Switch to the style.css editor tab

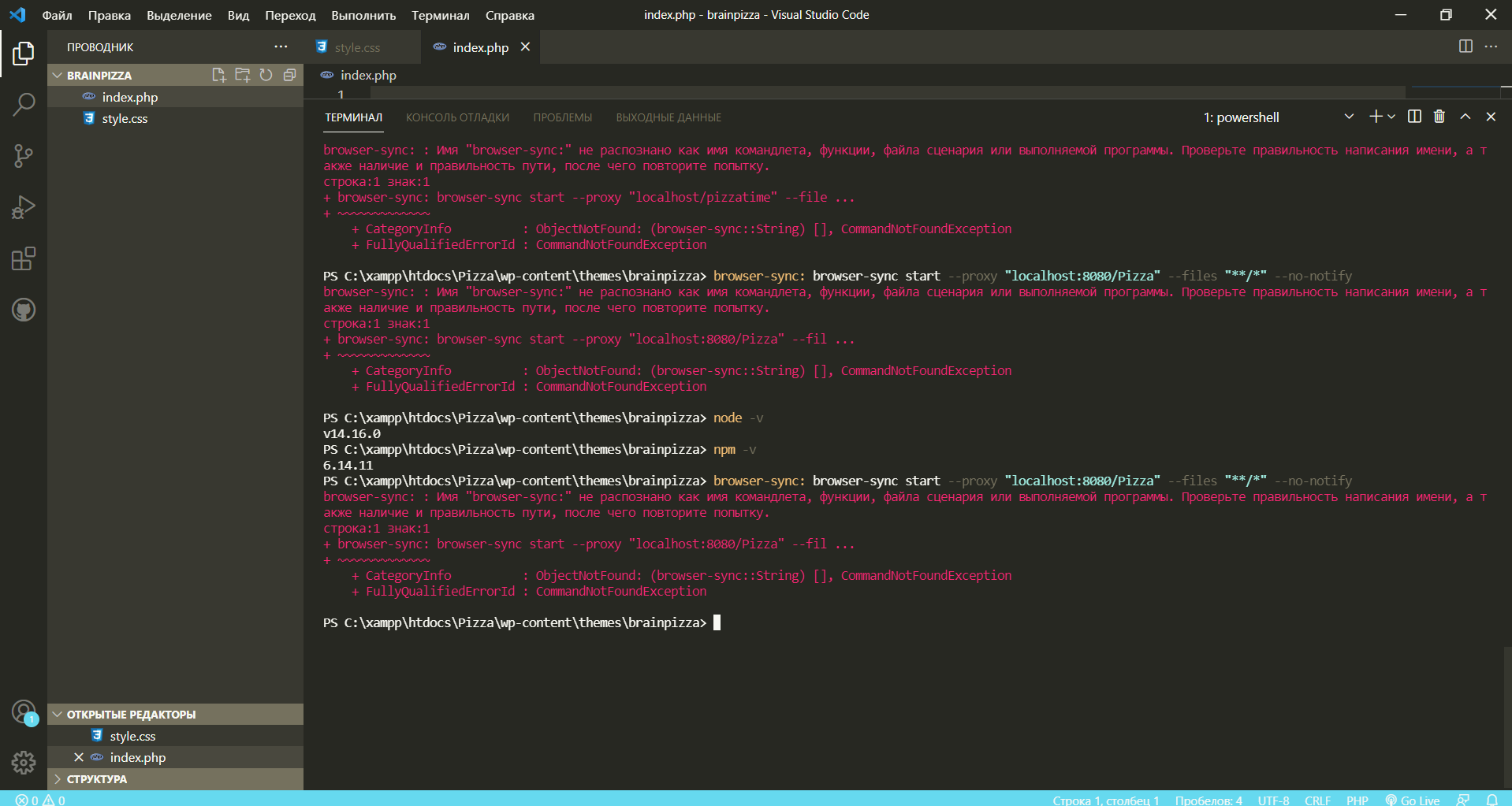coord(363,47)
